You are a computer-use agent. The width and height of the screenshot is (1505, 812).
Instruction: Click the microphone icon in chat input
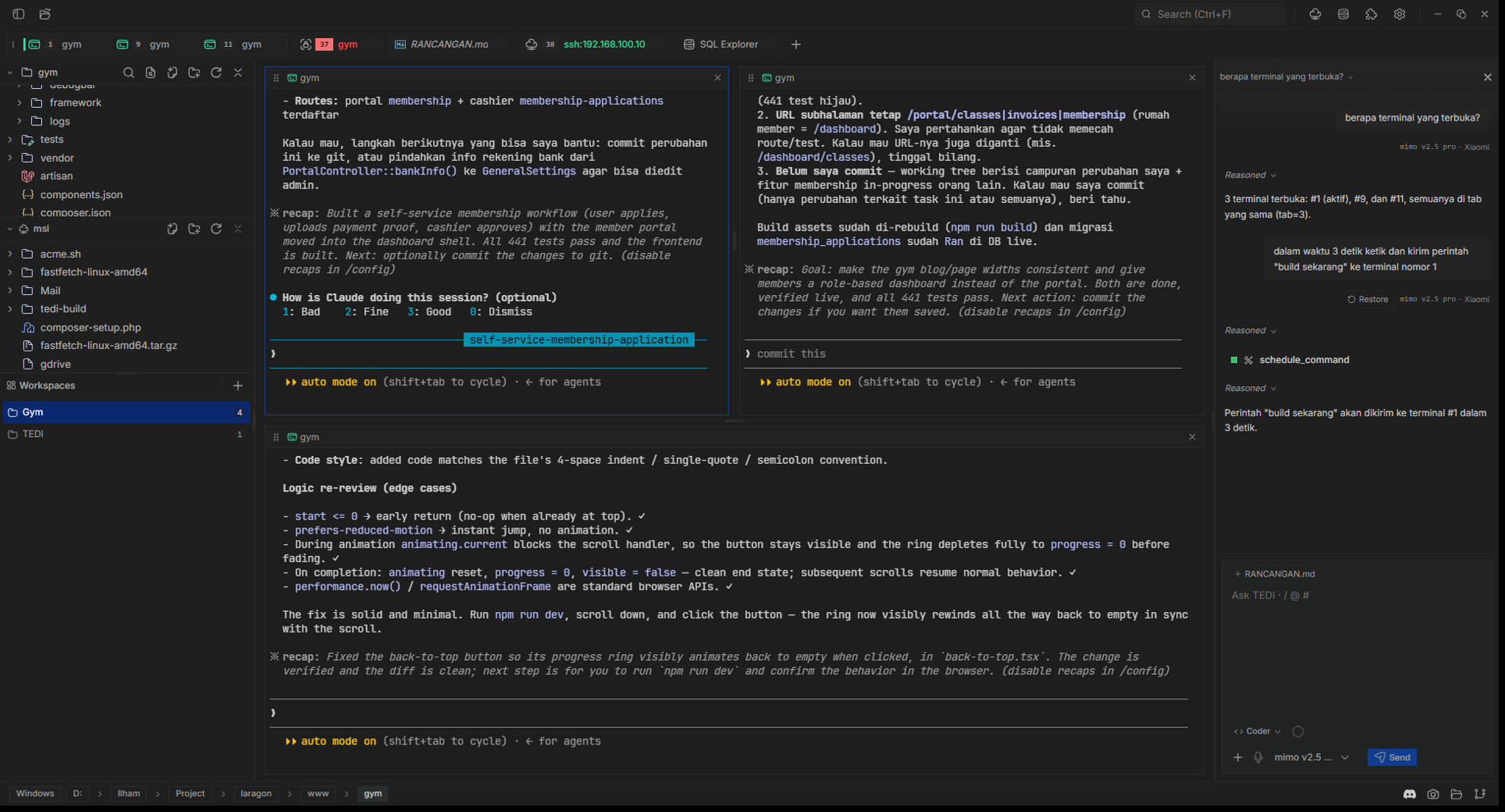(x=1258, y=757)
